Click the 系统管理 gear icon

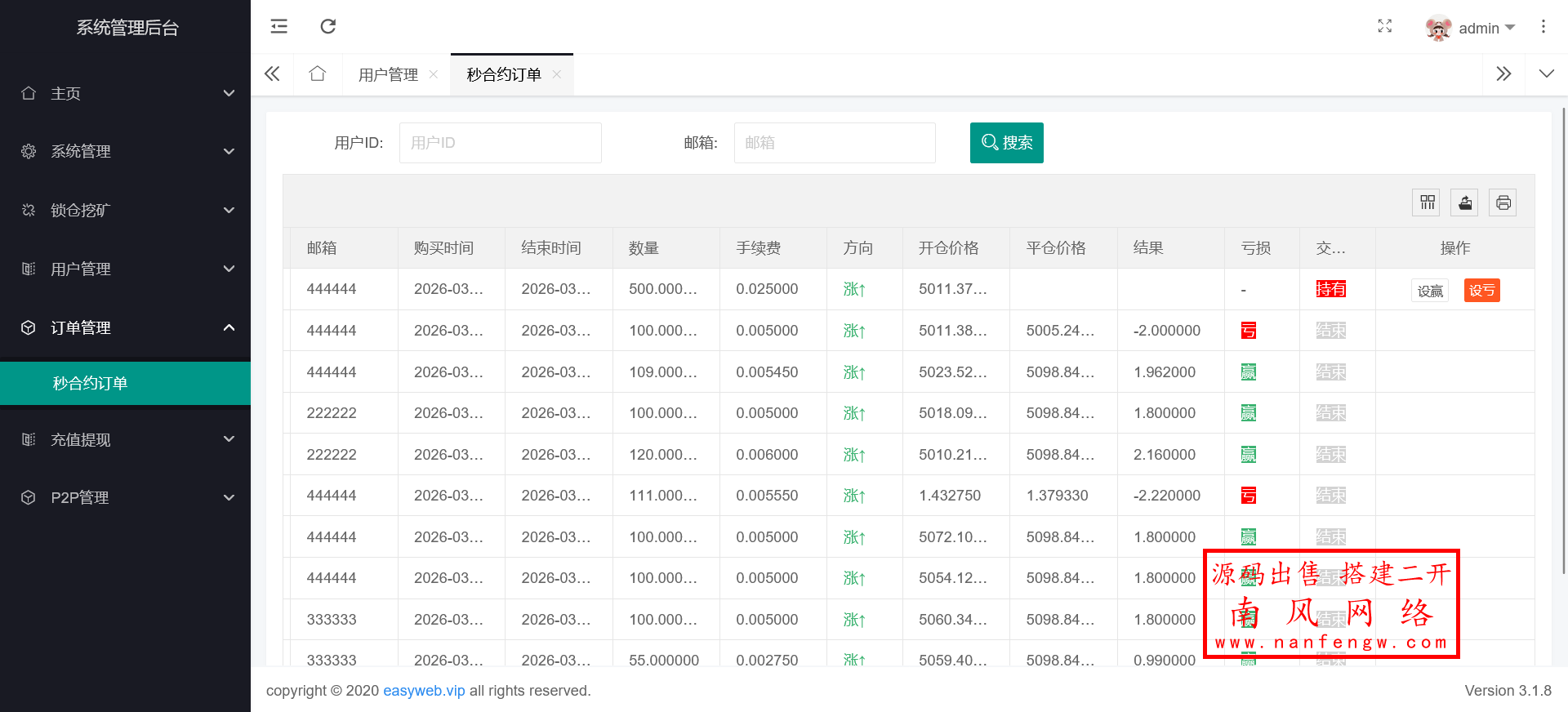(29, 151)
